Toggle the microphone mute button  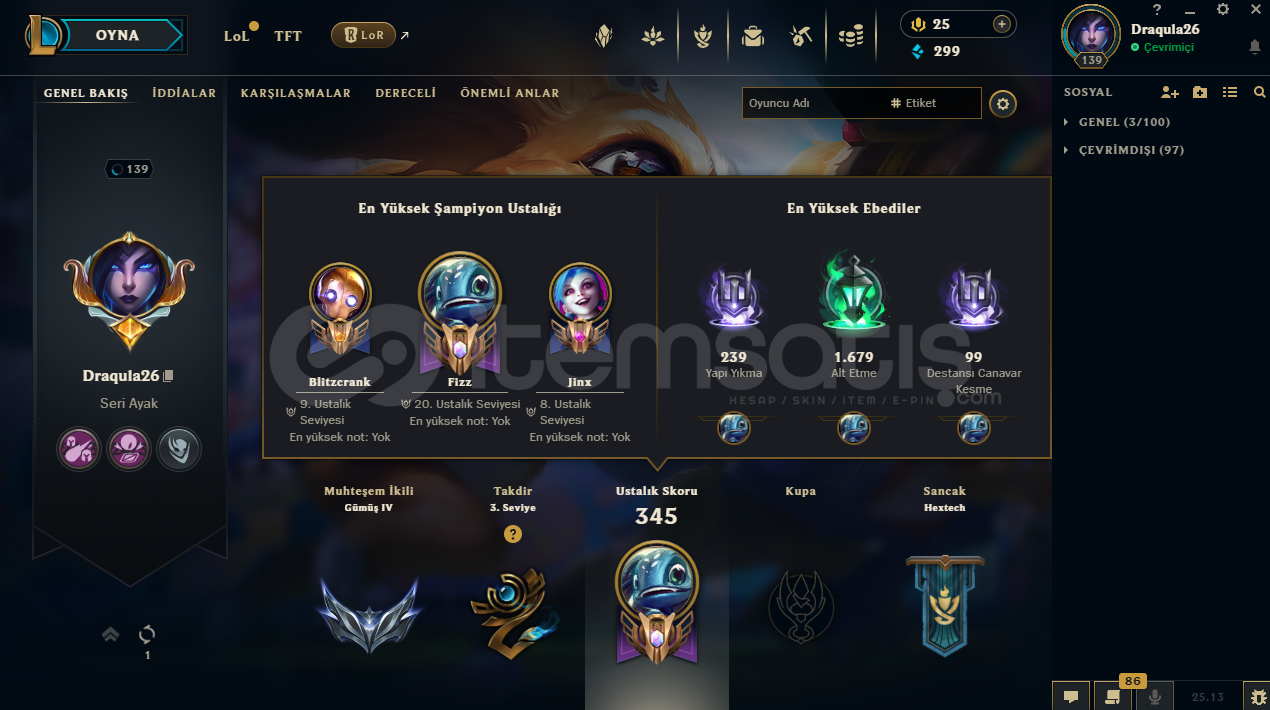click(x=1156, y=696)
